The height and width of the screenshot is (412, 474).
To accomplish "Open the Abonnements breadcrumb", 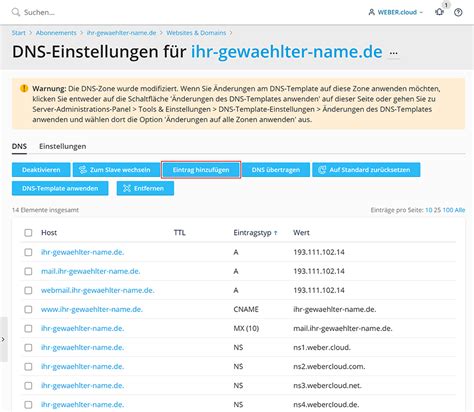I will click(x=56, y=33).
